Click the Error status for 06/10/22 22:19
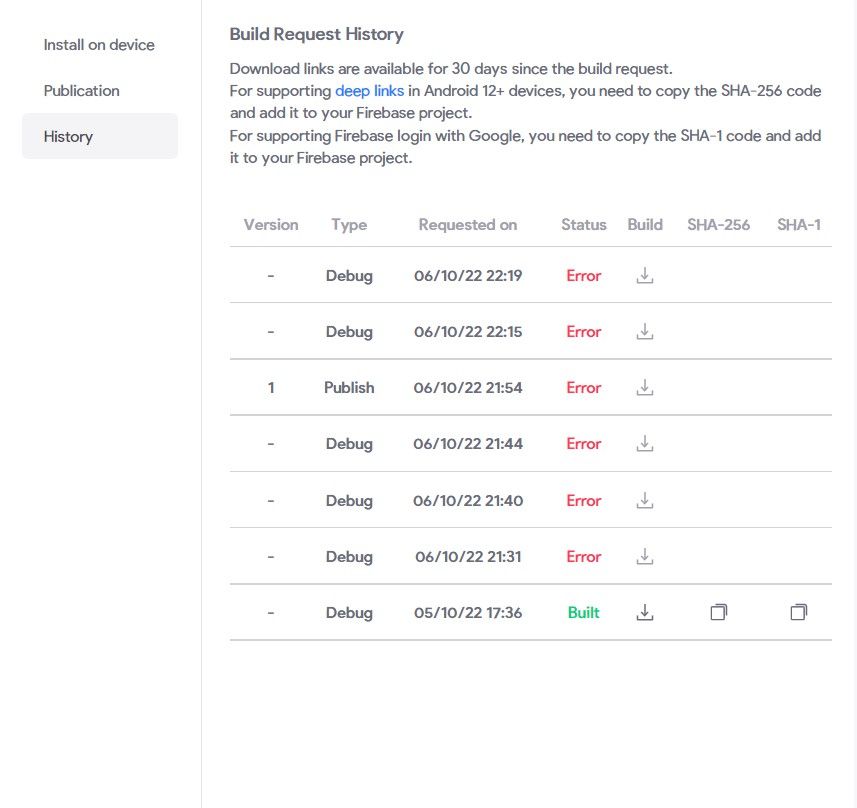This screenshot has width=857, height=808. point(584,276)
